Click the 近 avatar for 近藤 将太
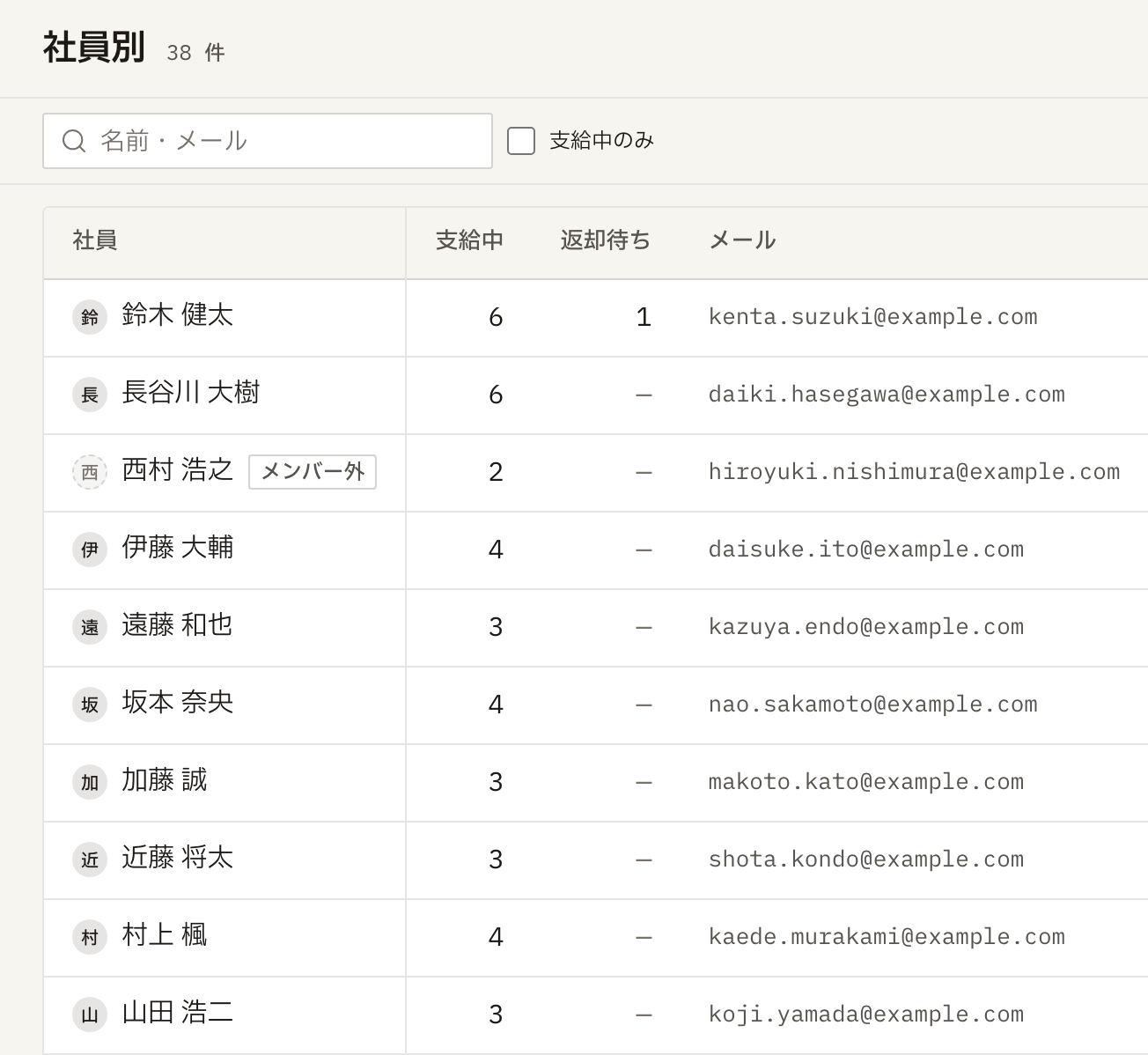Image resolution: width=1148 pixels, height=1055 pixels. coord(90,859)
